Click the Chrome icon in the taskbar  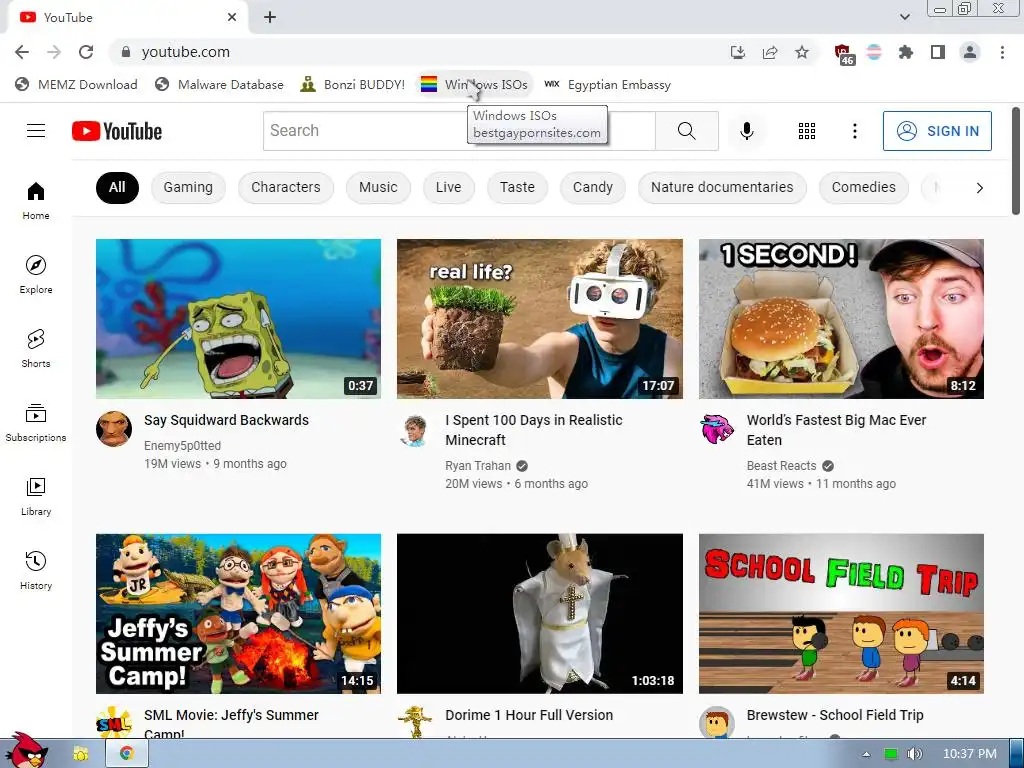pyautogui.click(x=127, y=754)
